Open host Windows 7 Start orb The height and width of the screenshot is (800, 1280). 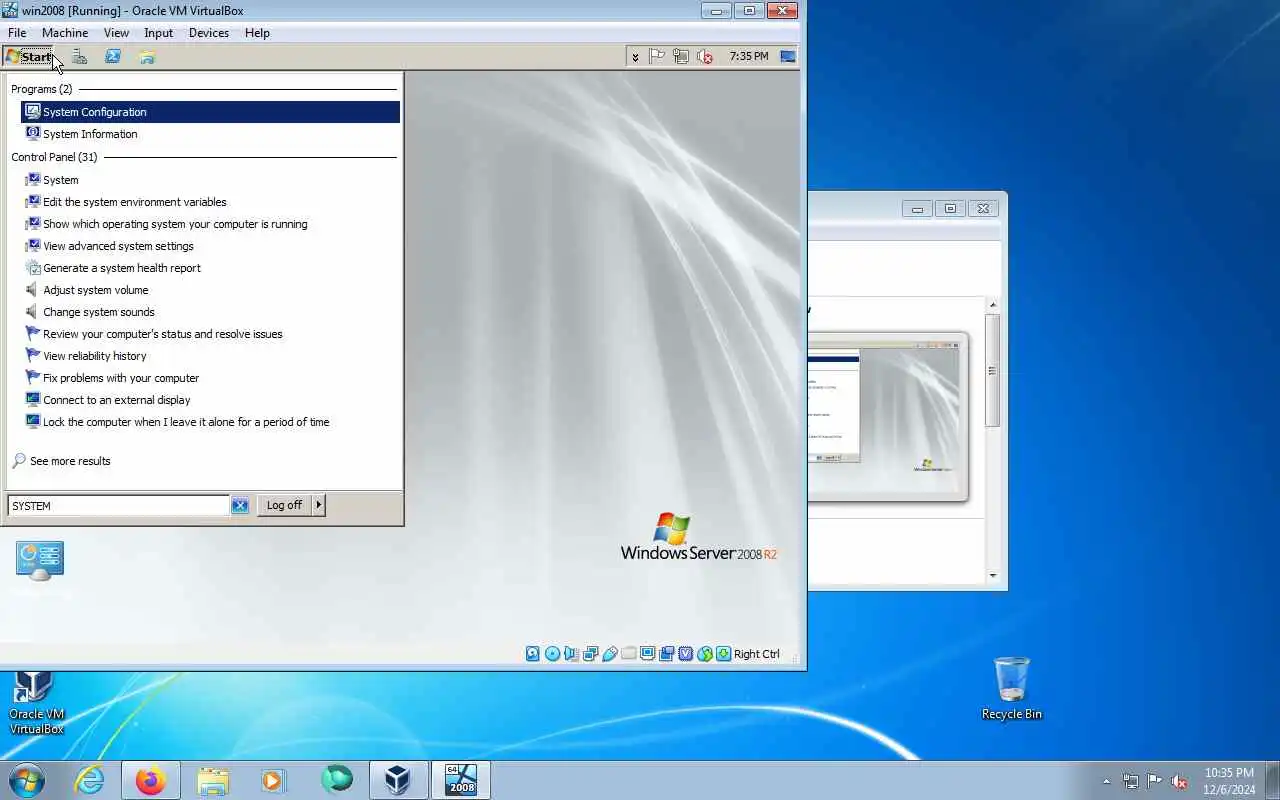27,780
